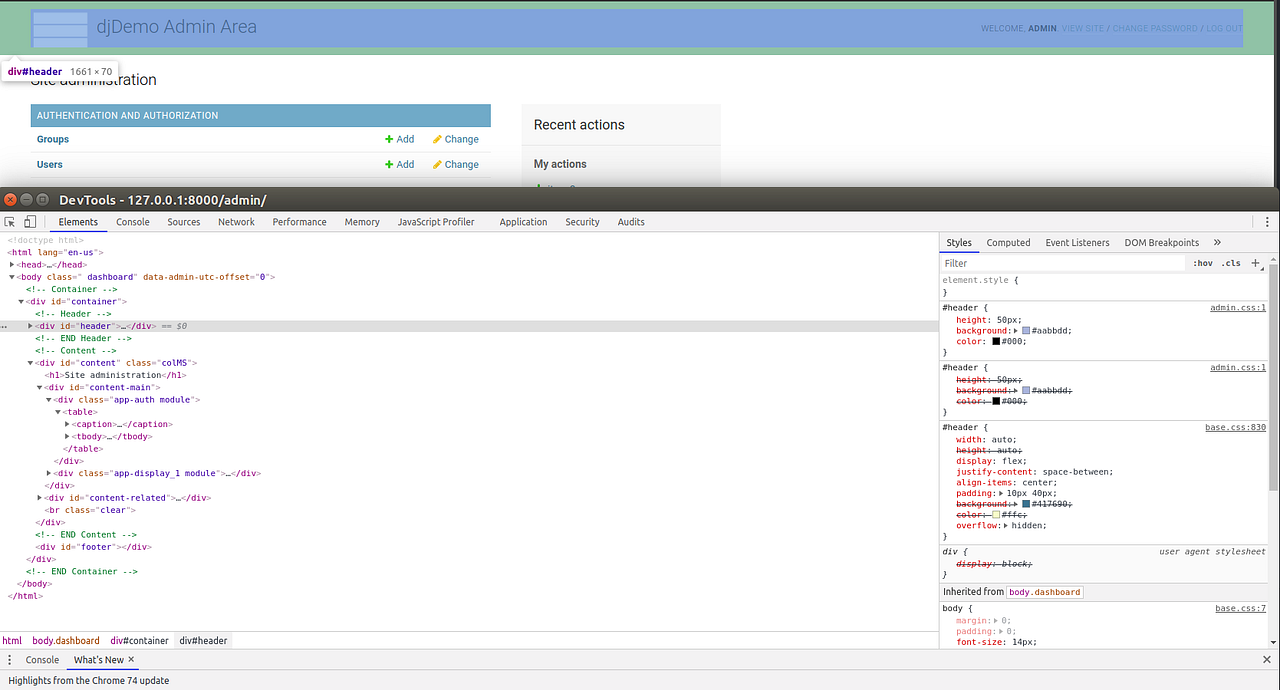Close the What's New drawer tab
The image size is (1280, 690).
[131, 660]
